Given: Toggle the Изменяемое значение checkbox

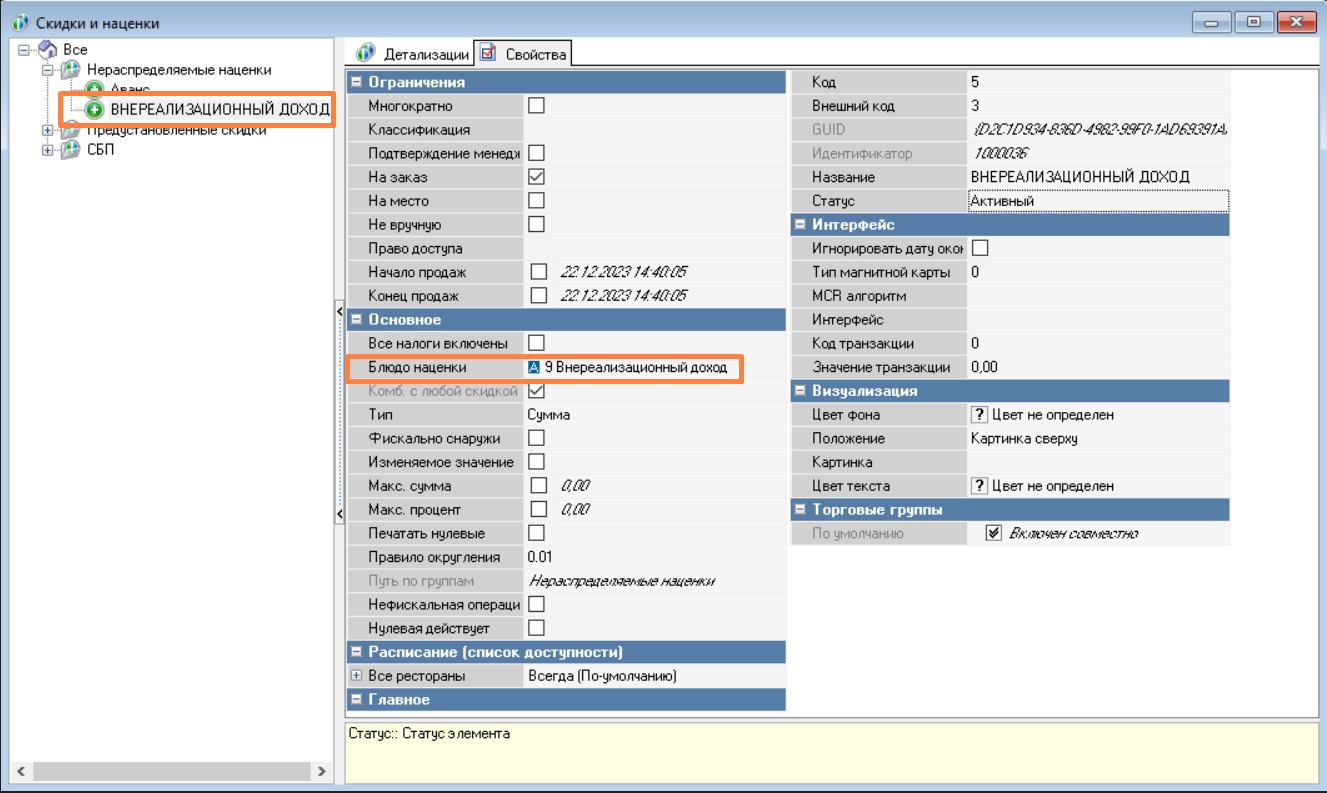Looking at the screenshot, I should click(x=536, y=462).
